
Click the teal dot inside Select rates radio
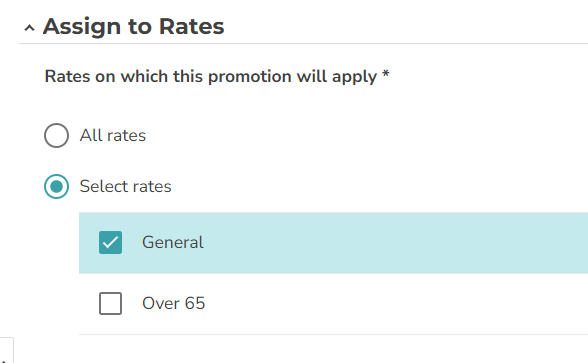coord(56,186)
